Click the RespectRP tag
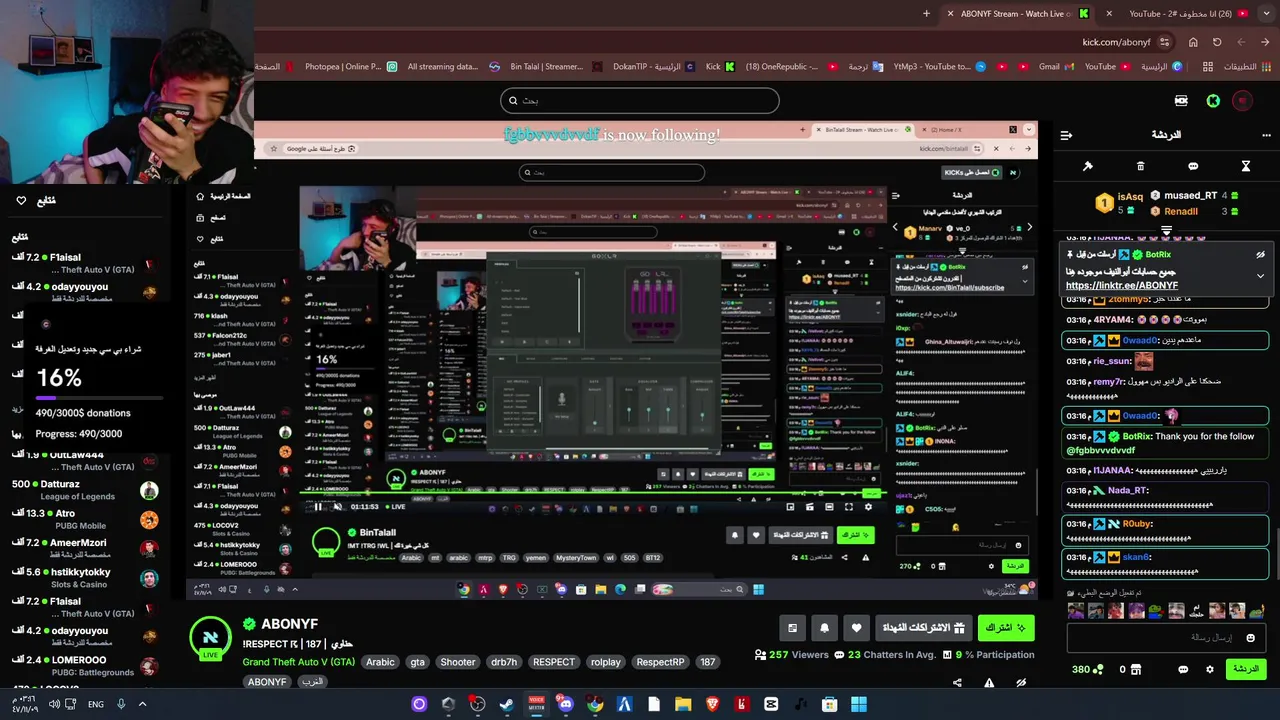 [660, 662]
